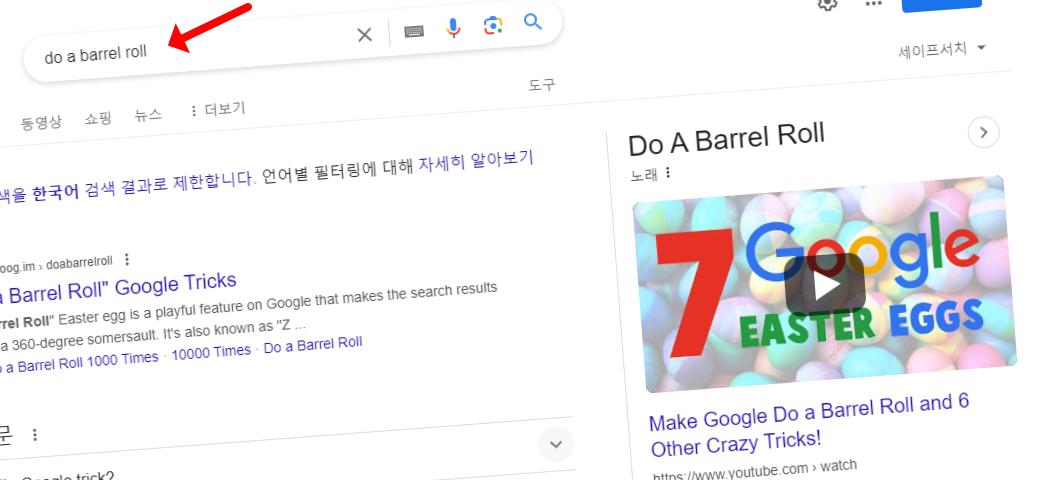Viewport: 1045px width, 480px height.
Task: Open the 세이프서치 dropdown
Action: pyautogui.click(x=942, y=49)
